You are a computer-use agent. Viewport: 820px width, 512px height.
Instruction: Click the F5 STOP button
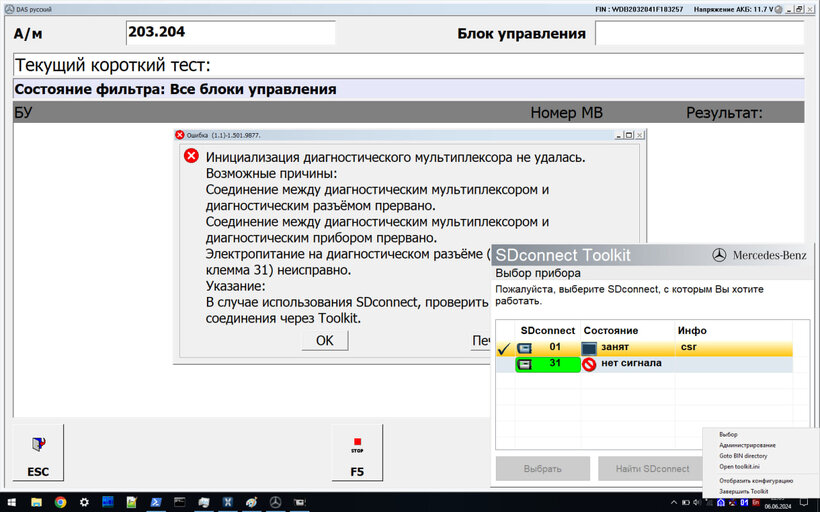[357, 452]
